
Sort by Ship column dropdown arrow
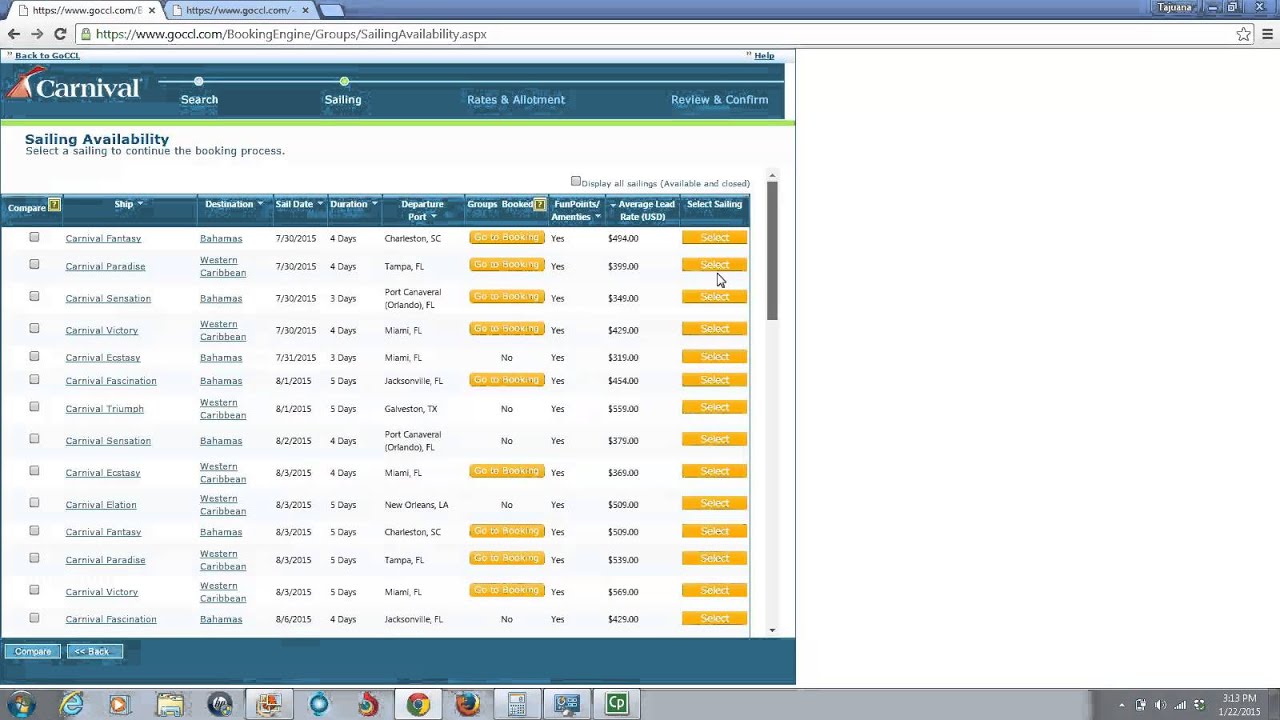click(x=140, y=204)
